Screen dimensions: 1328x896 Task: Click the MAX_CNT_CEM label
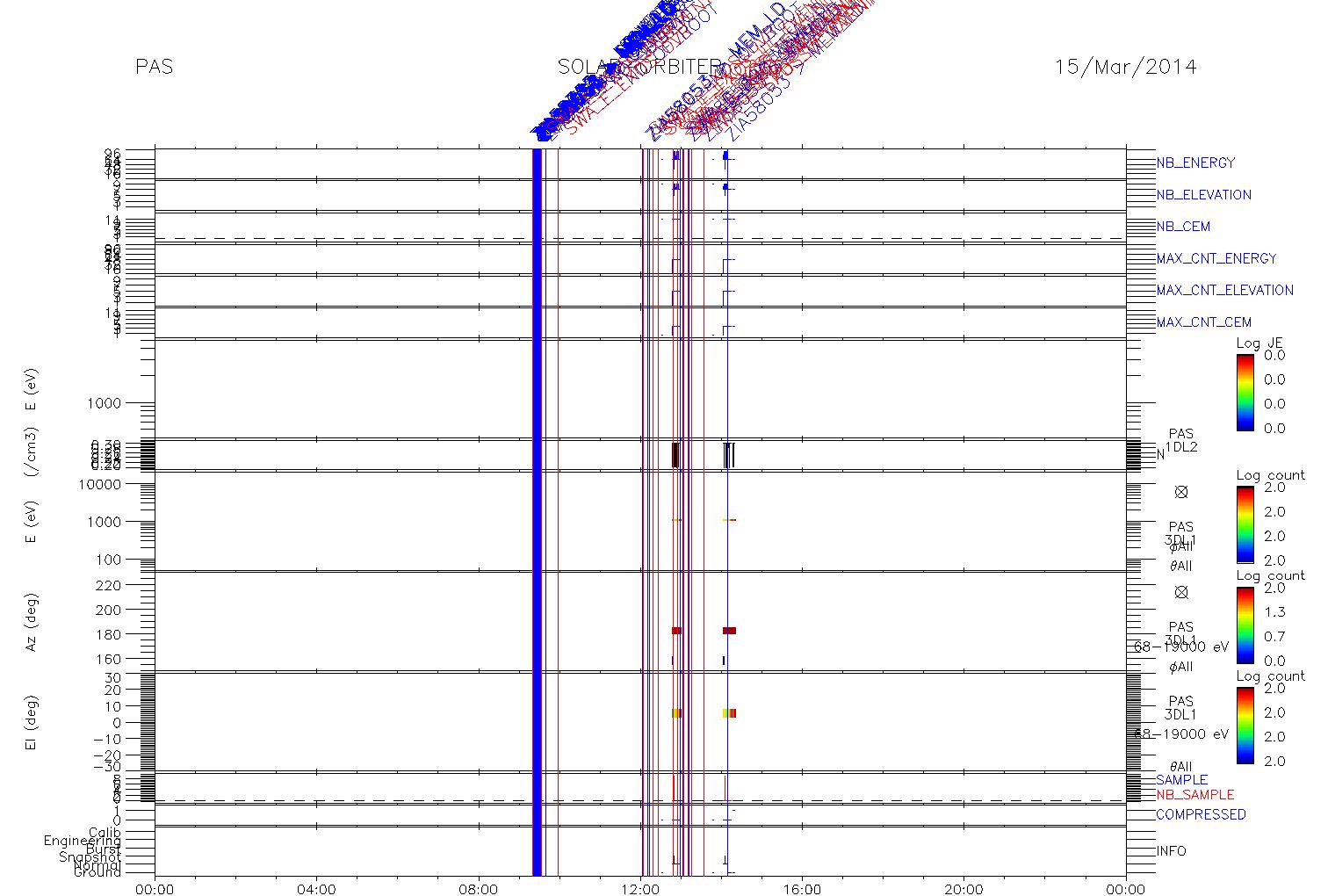tap(1203, 322)
